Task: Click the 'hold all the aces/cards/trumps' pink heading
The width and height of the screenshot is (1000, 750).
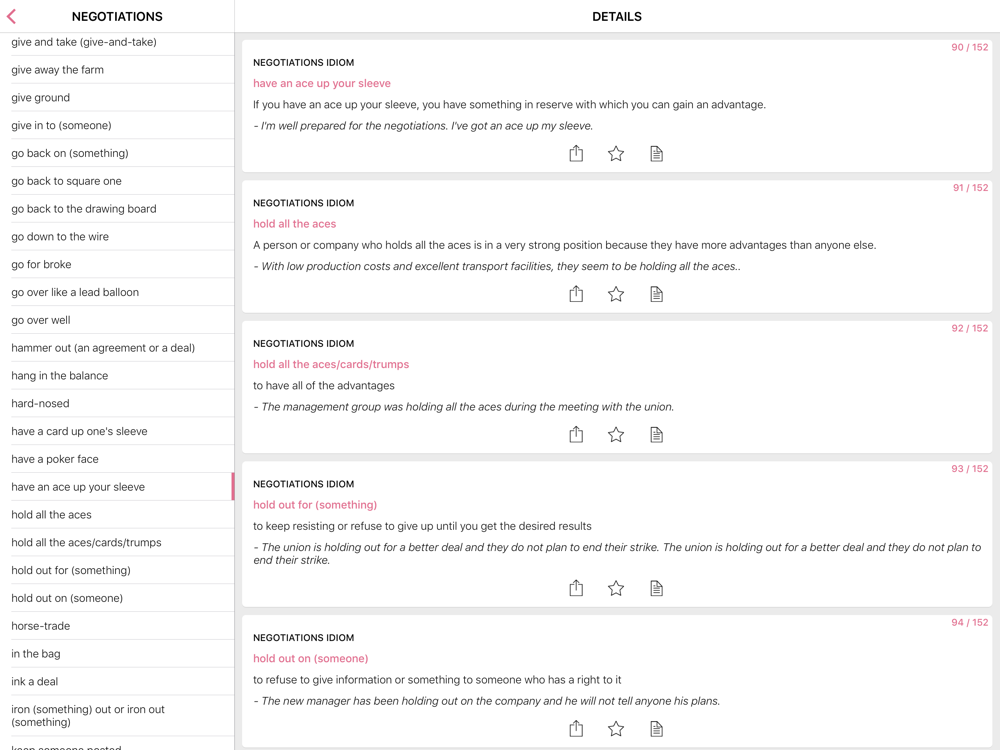Action: (x=330, y=364)
